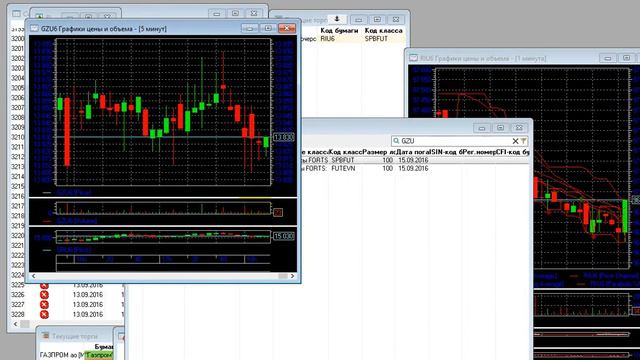Maximize the RIU6 chart window

(627, 58)
